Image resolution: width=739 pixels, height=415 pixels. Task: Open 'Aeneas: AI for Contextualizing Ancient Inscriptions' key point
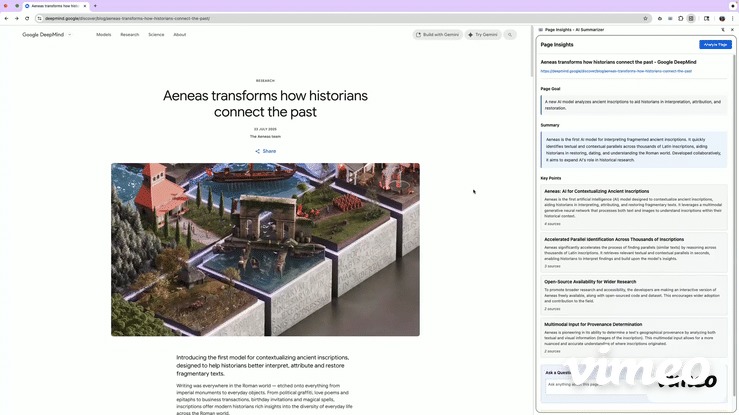(x=633, y=207)
